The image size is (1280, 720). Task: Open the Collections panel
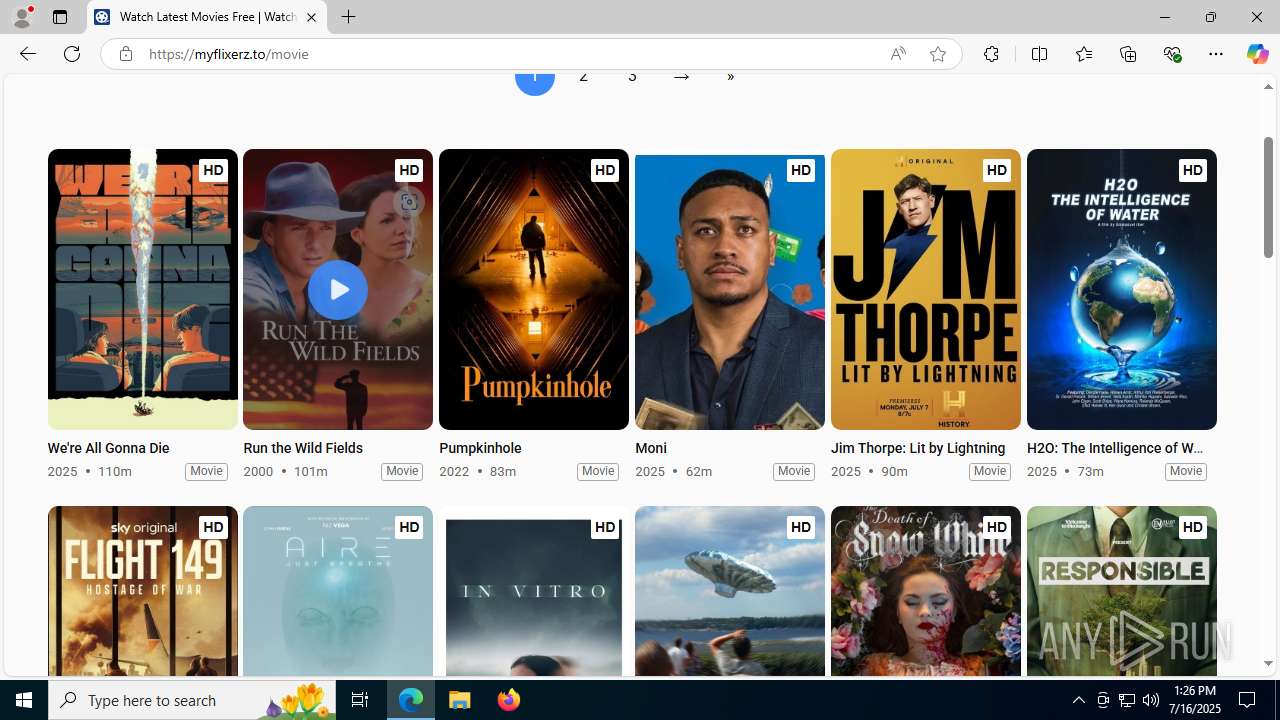pos(1128,54)
